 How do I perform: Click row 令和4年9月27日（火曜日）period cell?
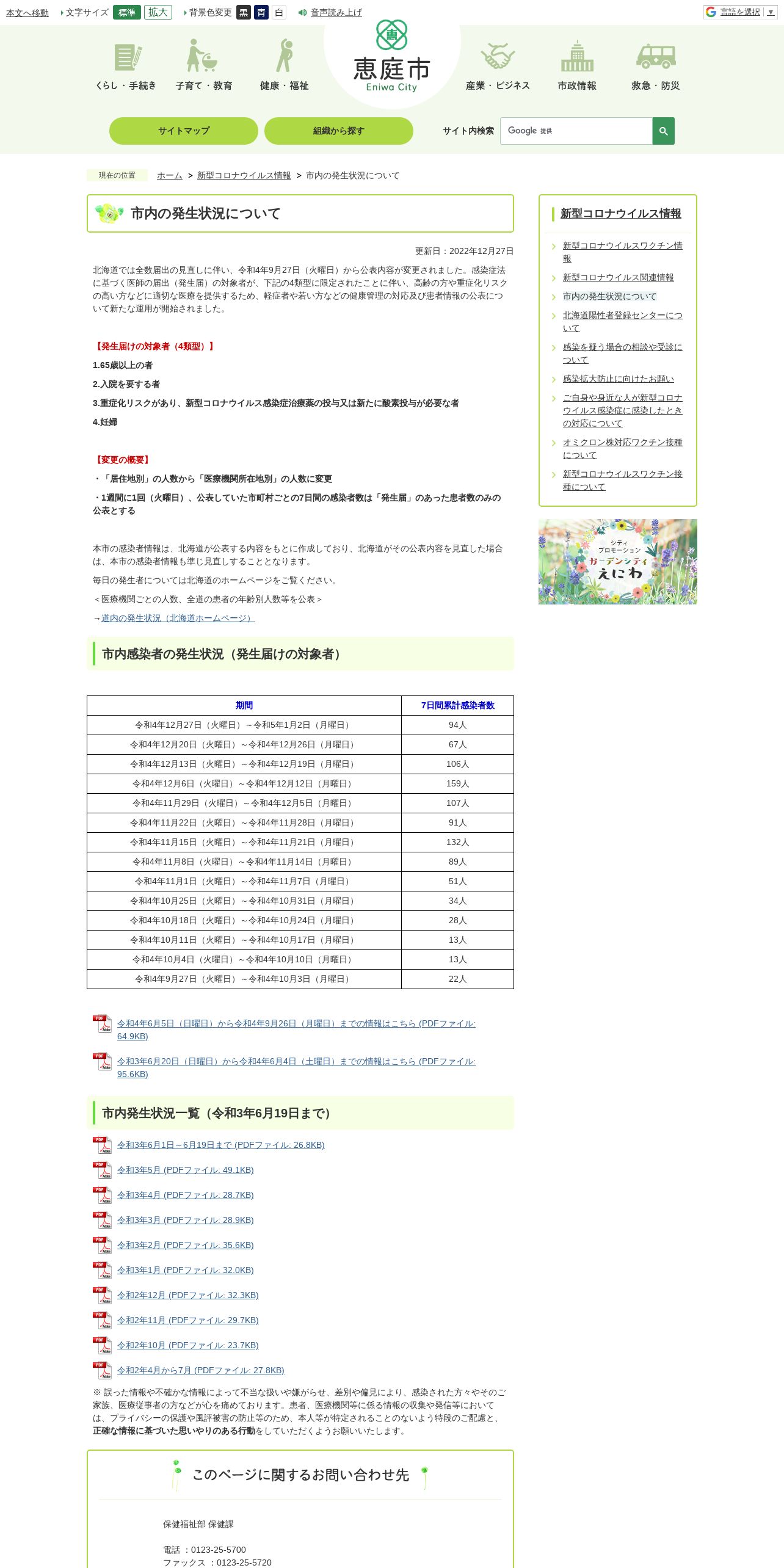244,979
